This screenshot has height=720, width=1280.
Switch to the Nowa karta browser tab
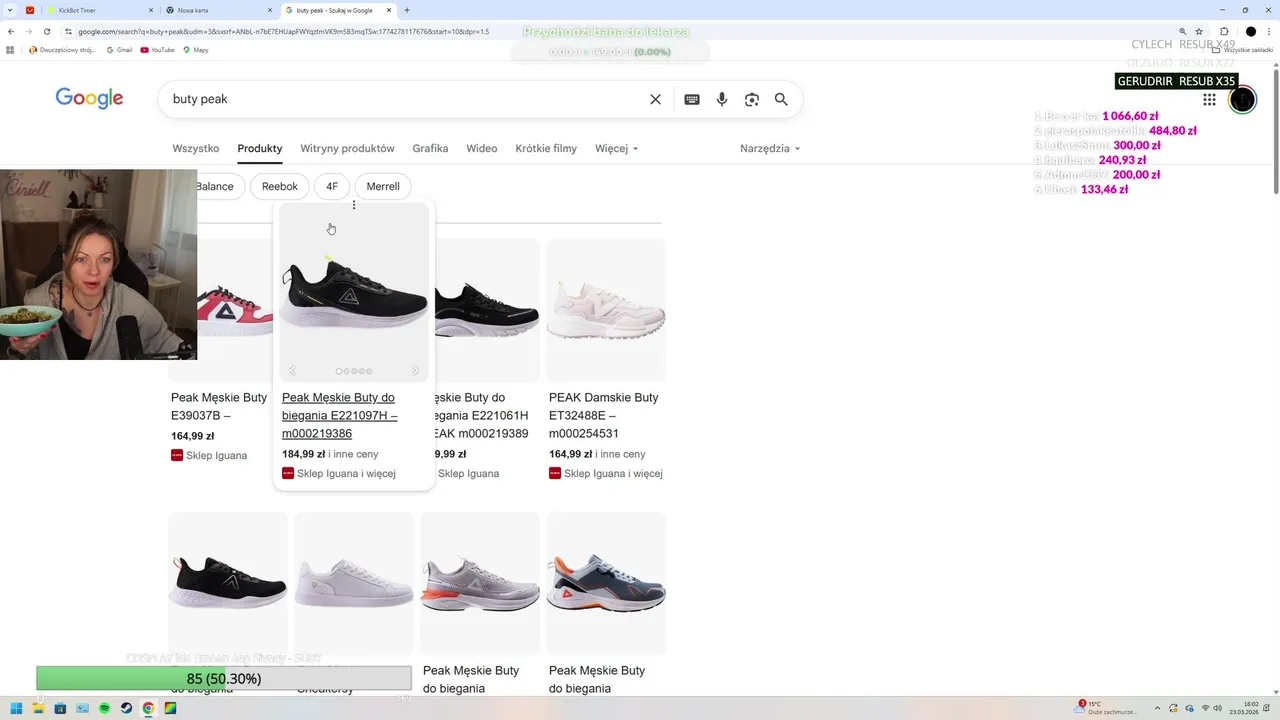tap(218, 10)
